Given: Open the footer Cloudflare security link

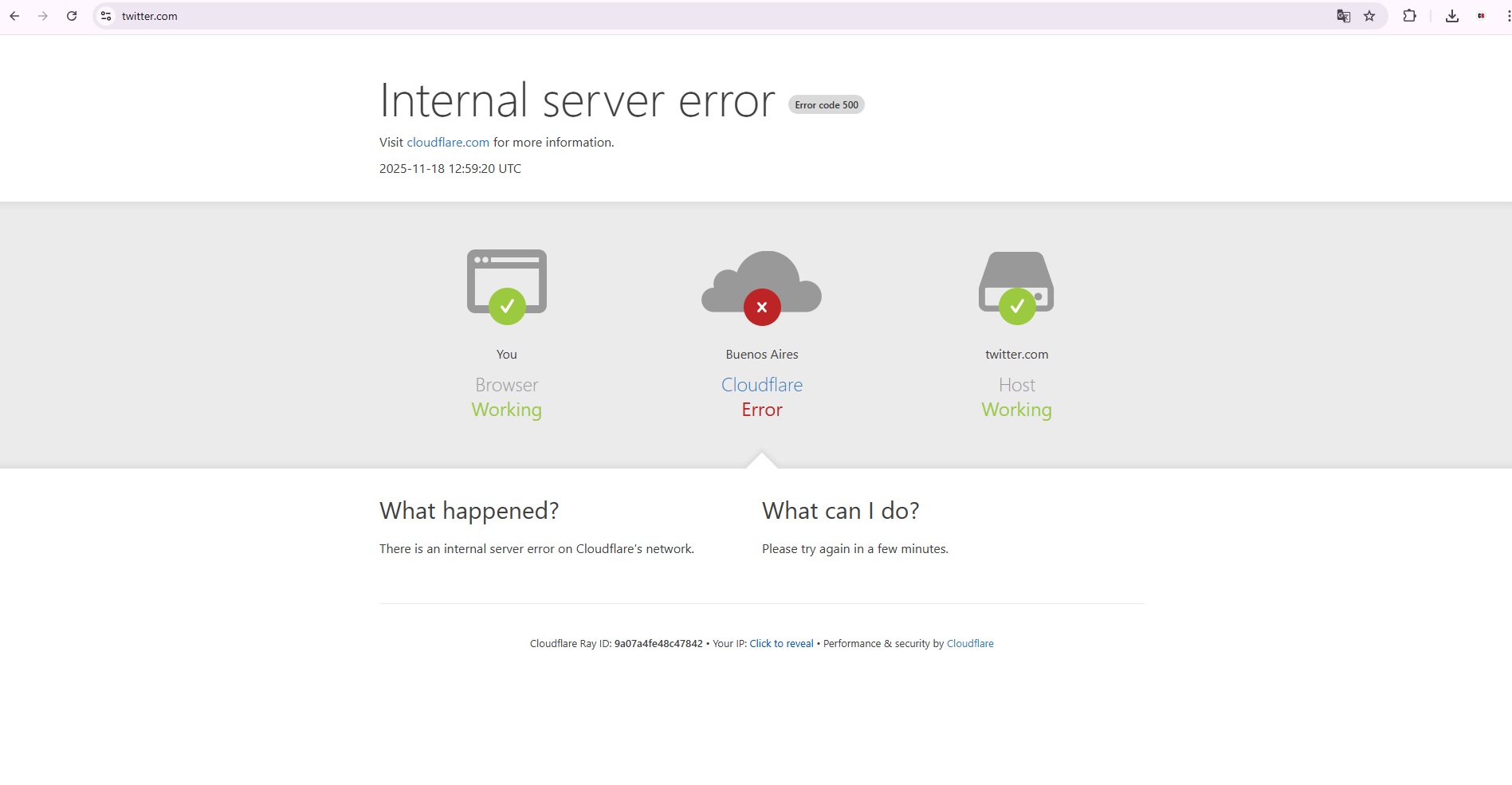Looking at the screenshot, I should [x=970, y=644].
